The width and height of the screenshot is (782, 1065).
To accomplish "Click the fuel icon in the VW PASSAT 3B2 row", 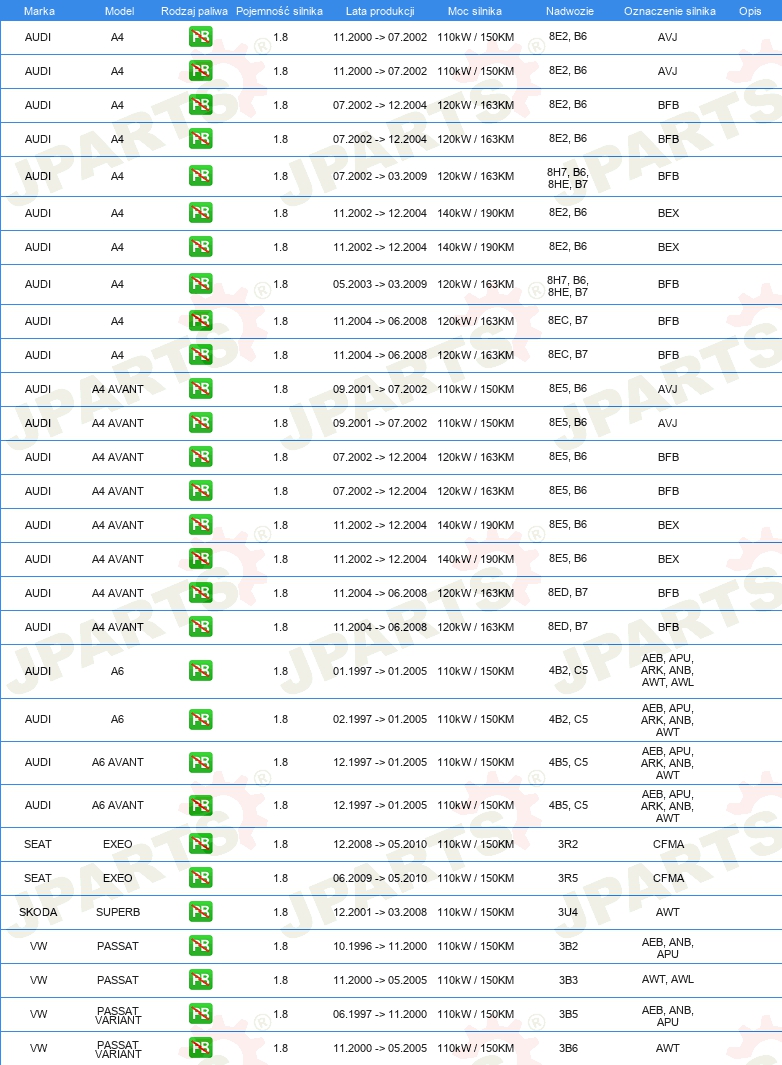I will (x=200, y=945).
